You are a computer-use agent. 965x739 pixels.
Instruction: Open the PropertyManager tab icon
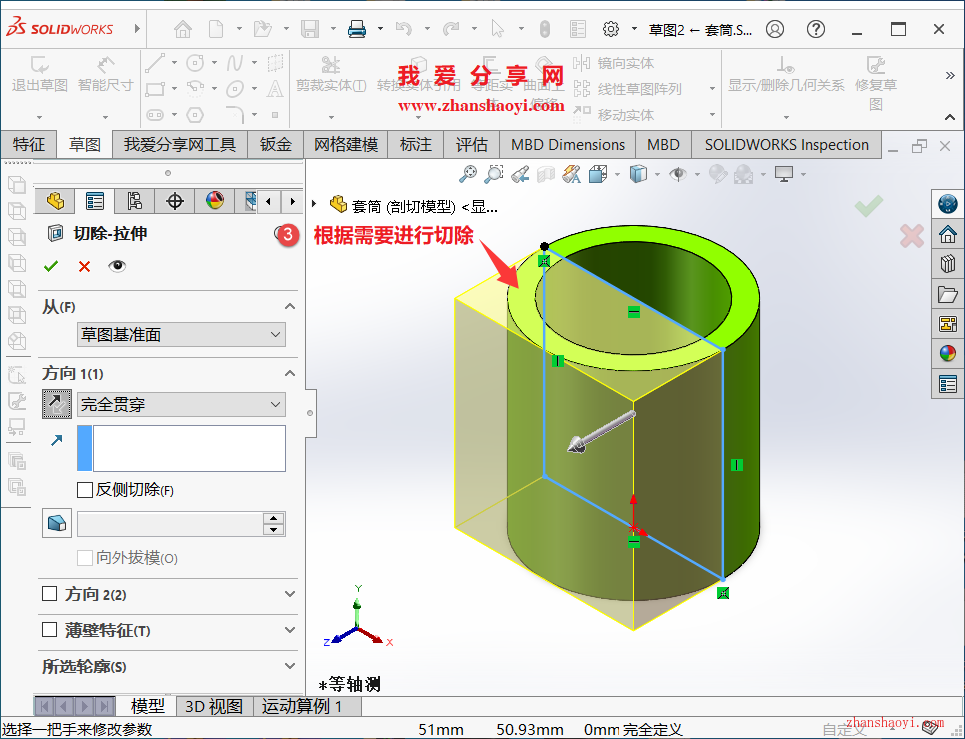coord(95,201)
